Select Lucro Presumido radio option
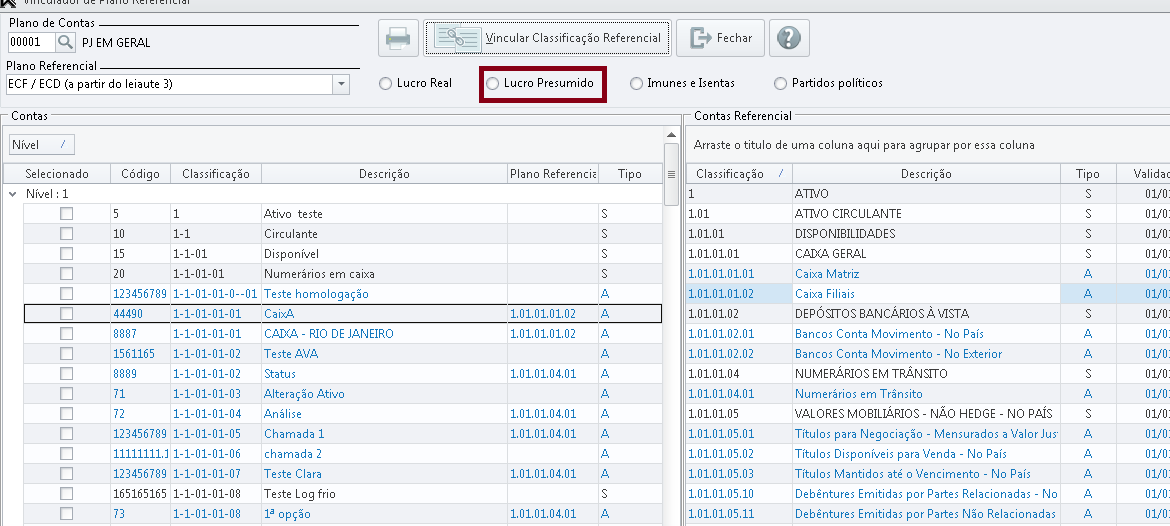 point(539,84)
